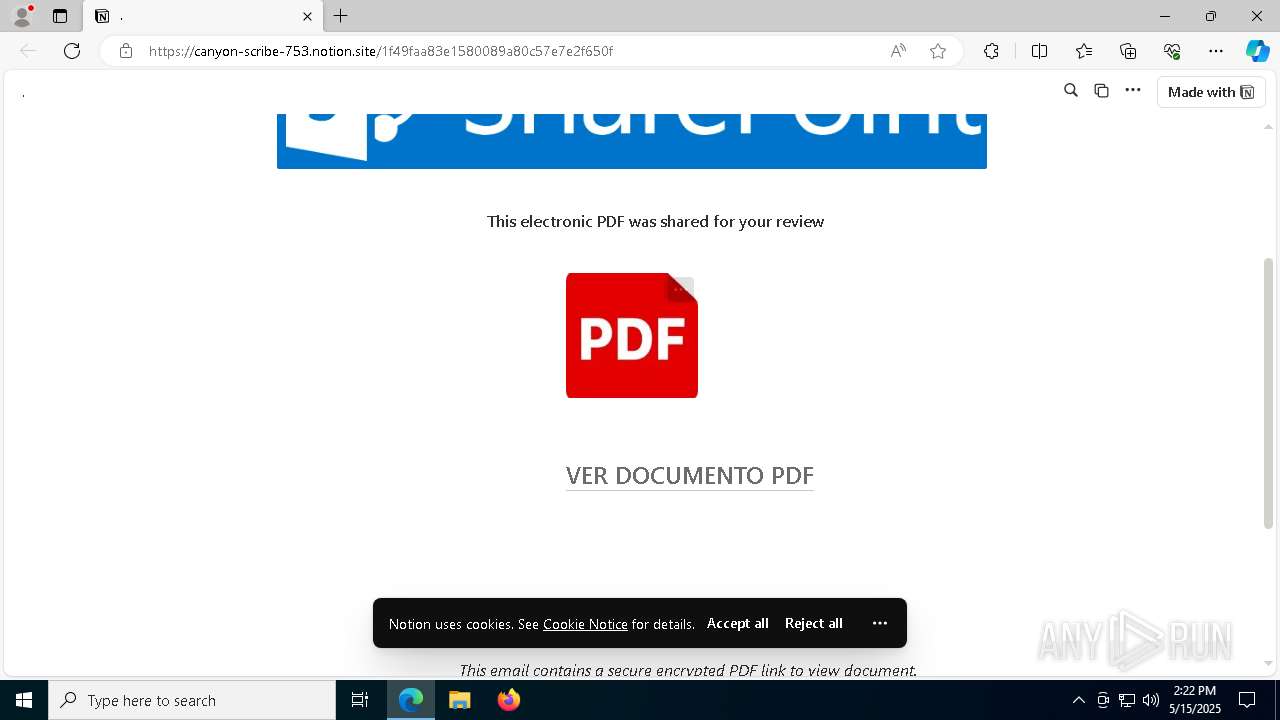Search within the Notion page
Screen dimensions: 1280x720
pos(1071,91)
